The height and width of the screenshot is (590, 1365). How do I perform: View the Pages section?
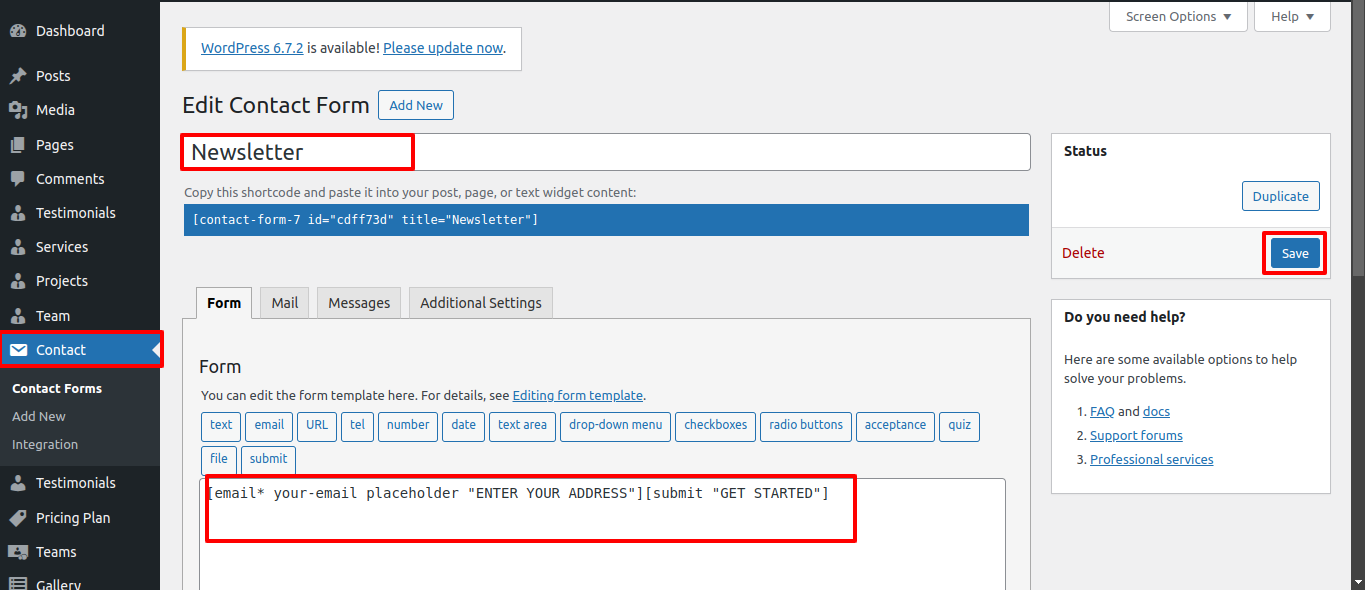(x=55, y=144)
